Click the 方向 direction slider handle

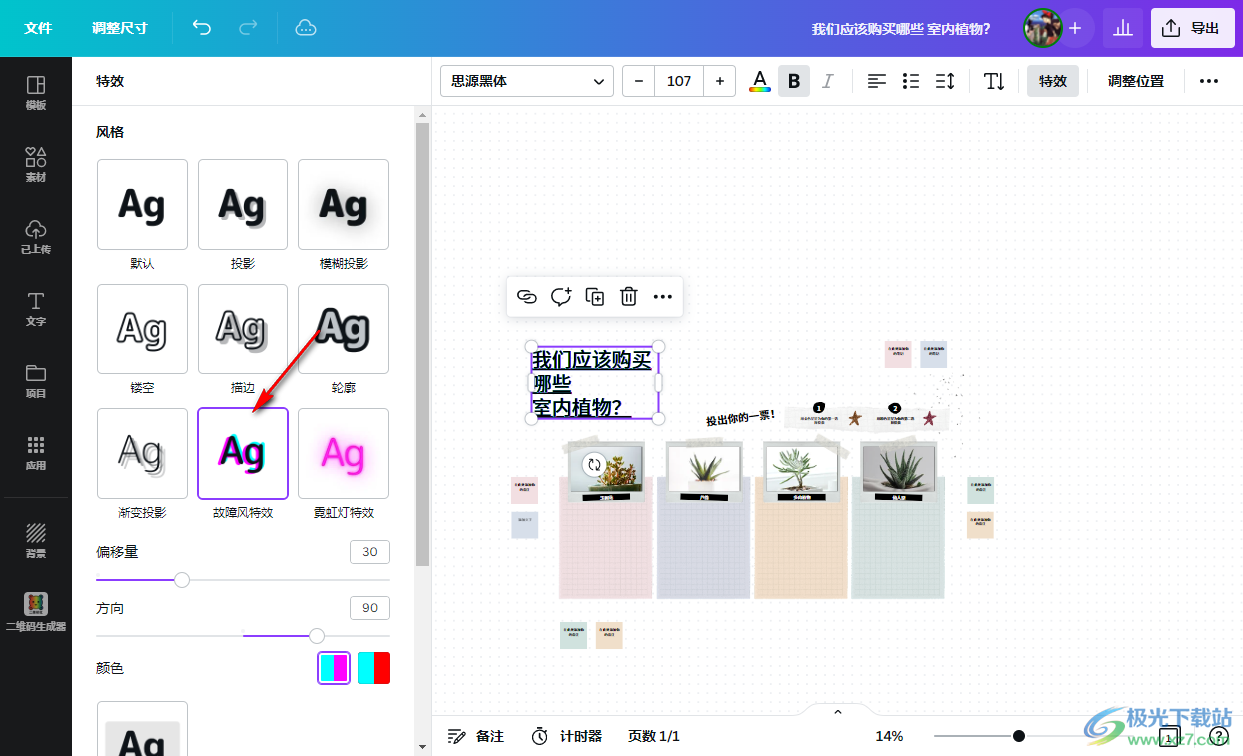pyautogui.click(x=317, y=635)
